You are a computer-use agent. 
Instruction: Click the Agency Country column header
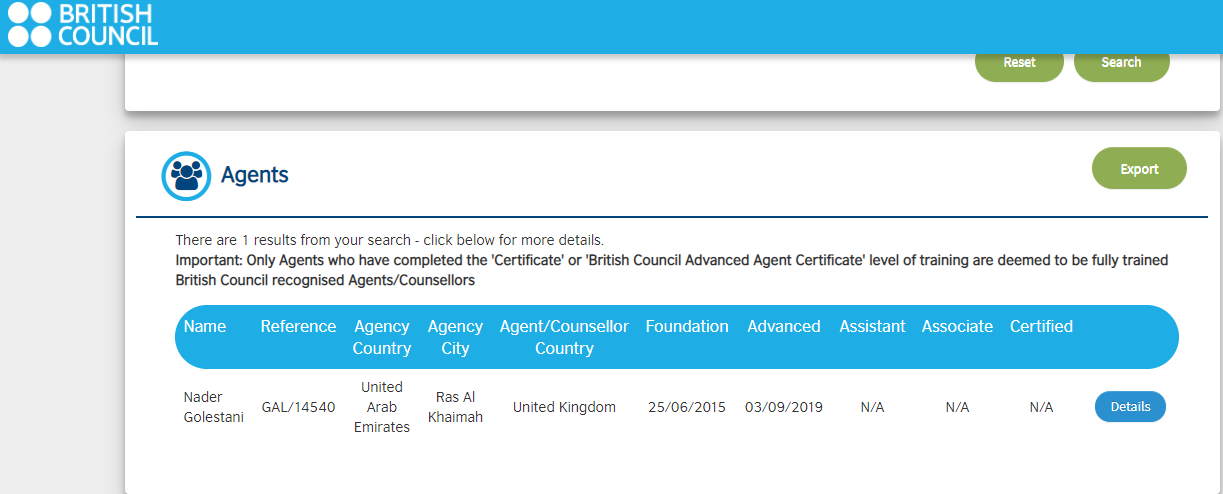[x=382, y=337]
